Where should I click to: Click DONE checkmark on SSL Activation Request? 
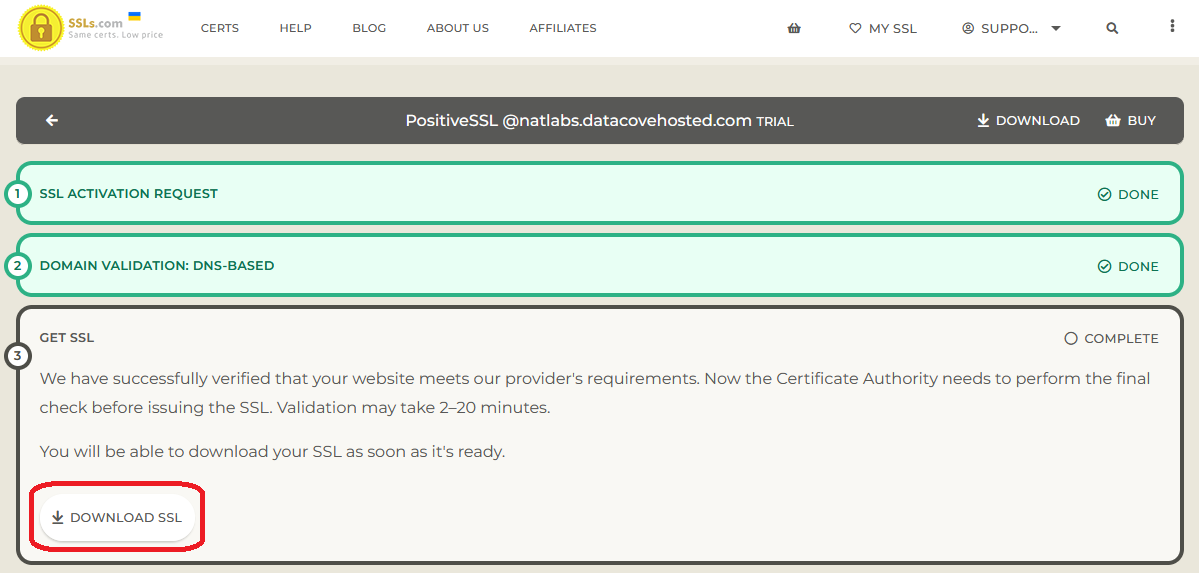[1105, 195]
